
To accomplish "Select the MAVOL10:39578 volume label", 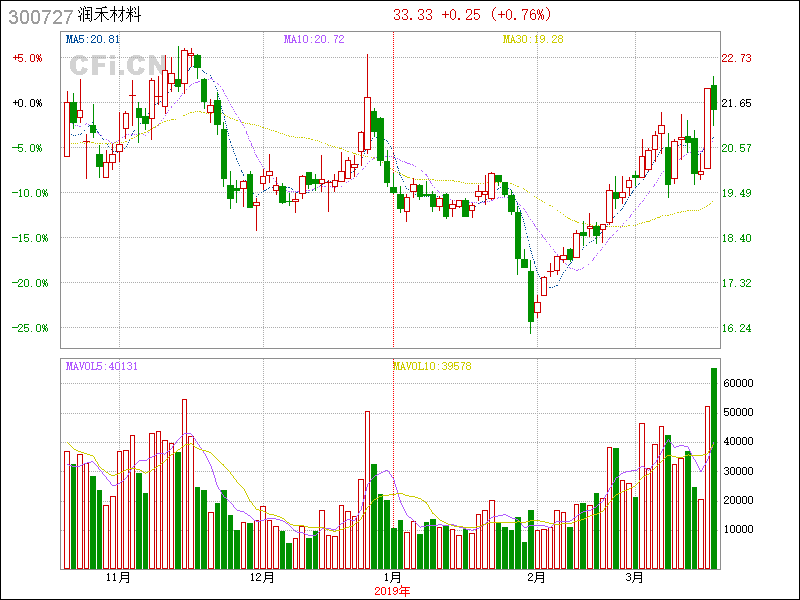I will pos(431,367).
